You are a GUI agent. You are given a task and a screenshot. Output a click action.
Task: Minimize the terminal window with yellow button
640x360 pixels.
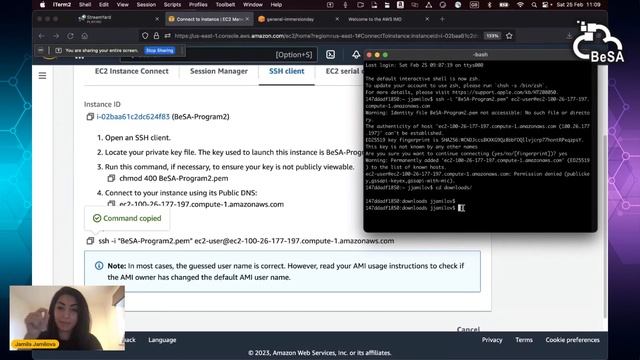pos(377,55)
